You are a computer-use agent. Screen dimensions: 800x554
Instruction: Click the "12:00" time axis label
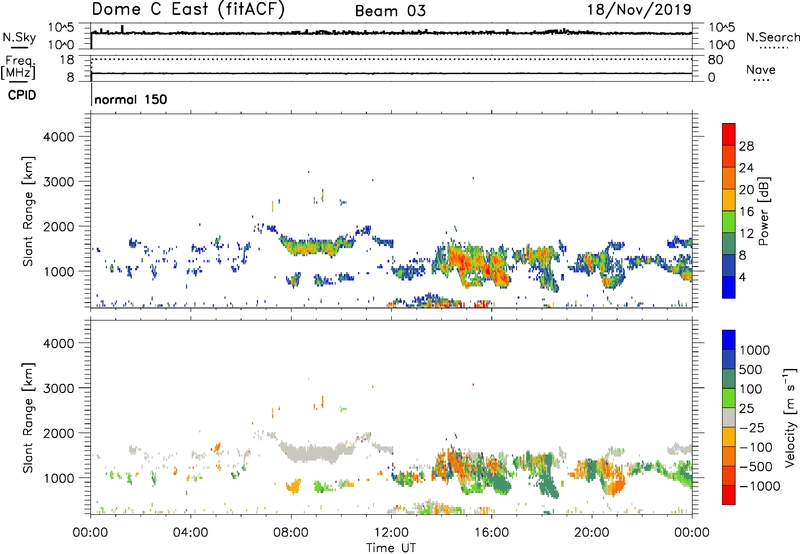coord(391,533)
